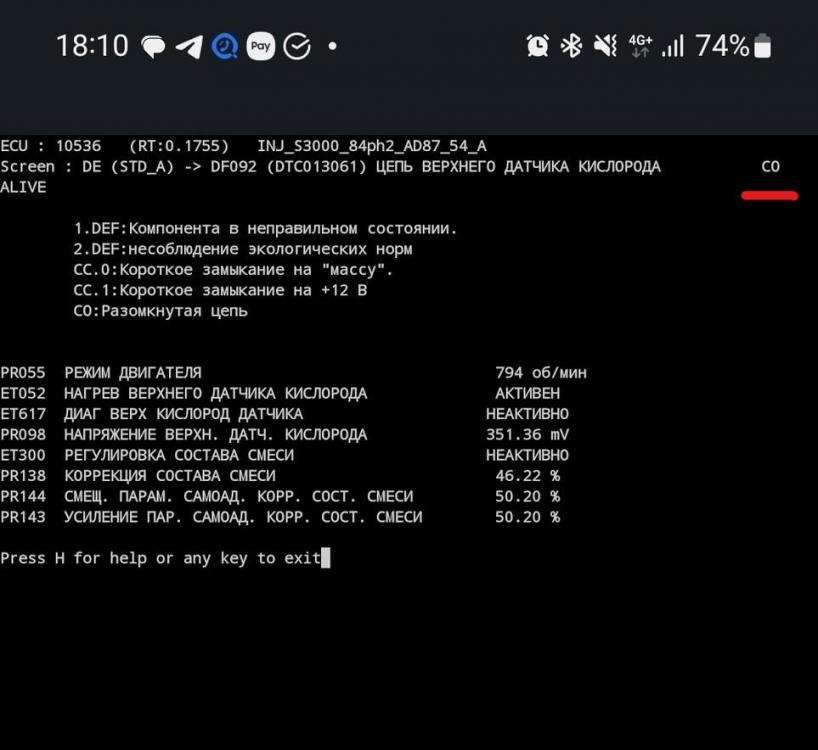Viewport: 818px width, 750px height.
Task: Click the PR144 adaptive offset row
Action: [281, 497]
